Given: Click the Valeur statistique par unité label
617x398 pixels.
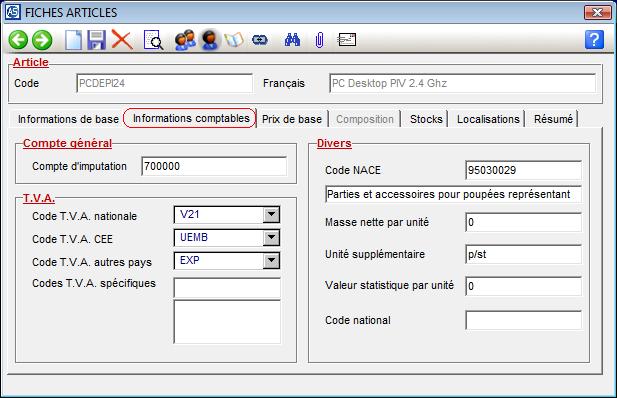Looking at the screenshot, I should point(390,285).
